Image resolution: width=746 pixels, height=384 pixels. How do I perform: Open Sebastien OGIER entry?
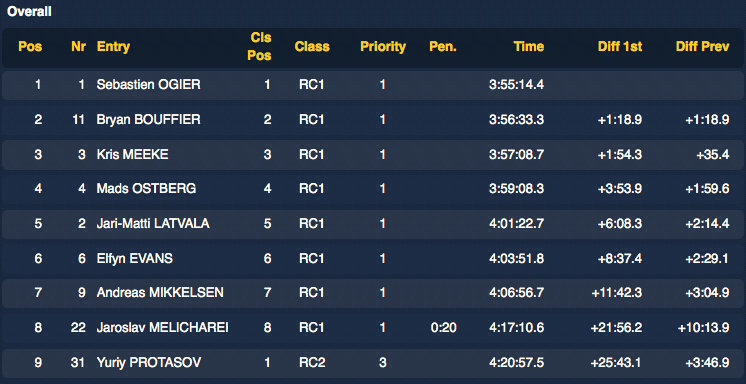coord(148,85)
